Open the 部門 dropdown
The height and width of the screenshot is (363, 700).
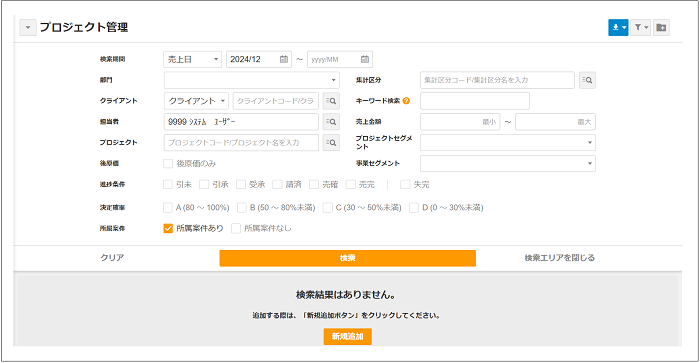(x=252, y=80)
